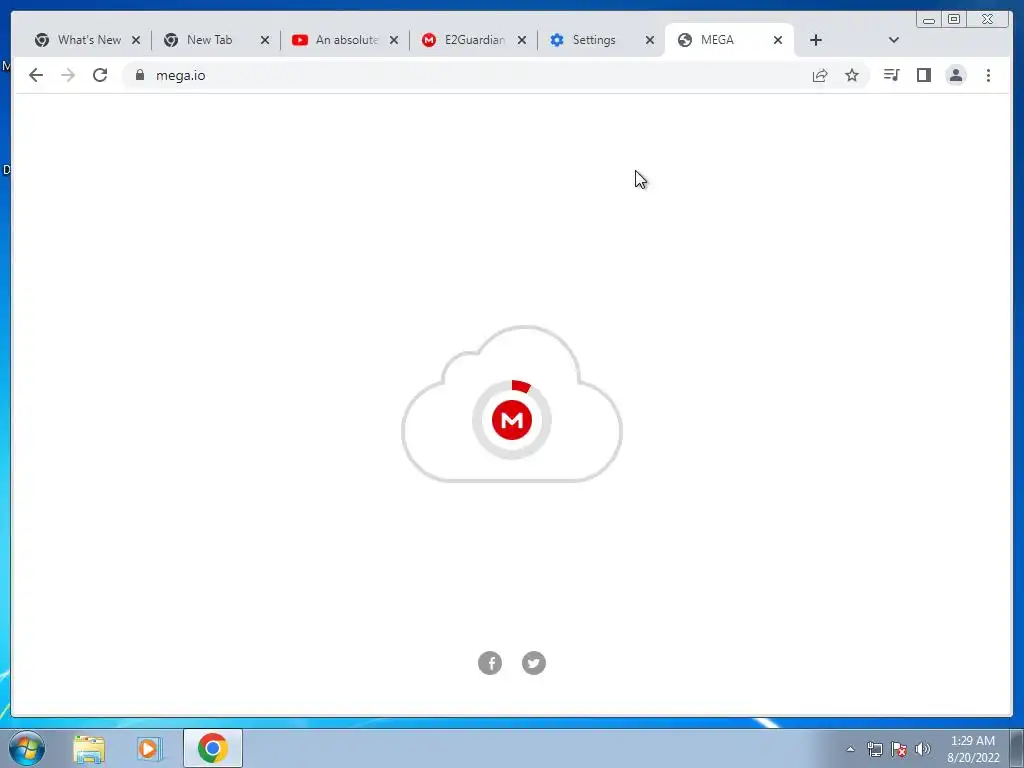Open the volume control tray icon
Image resolution: width=1024 pixels, height=768 pixels.
(922, 749)
